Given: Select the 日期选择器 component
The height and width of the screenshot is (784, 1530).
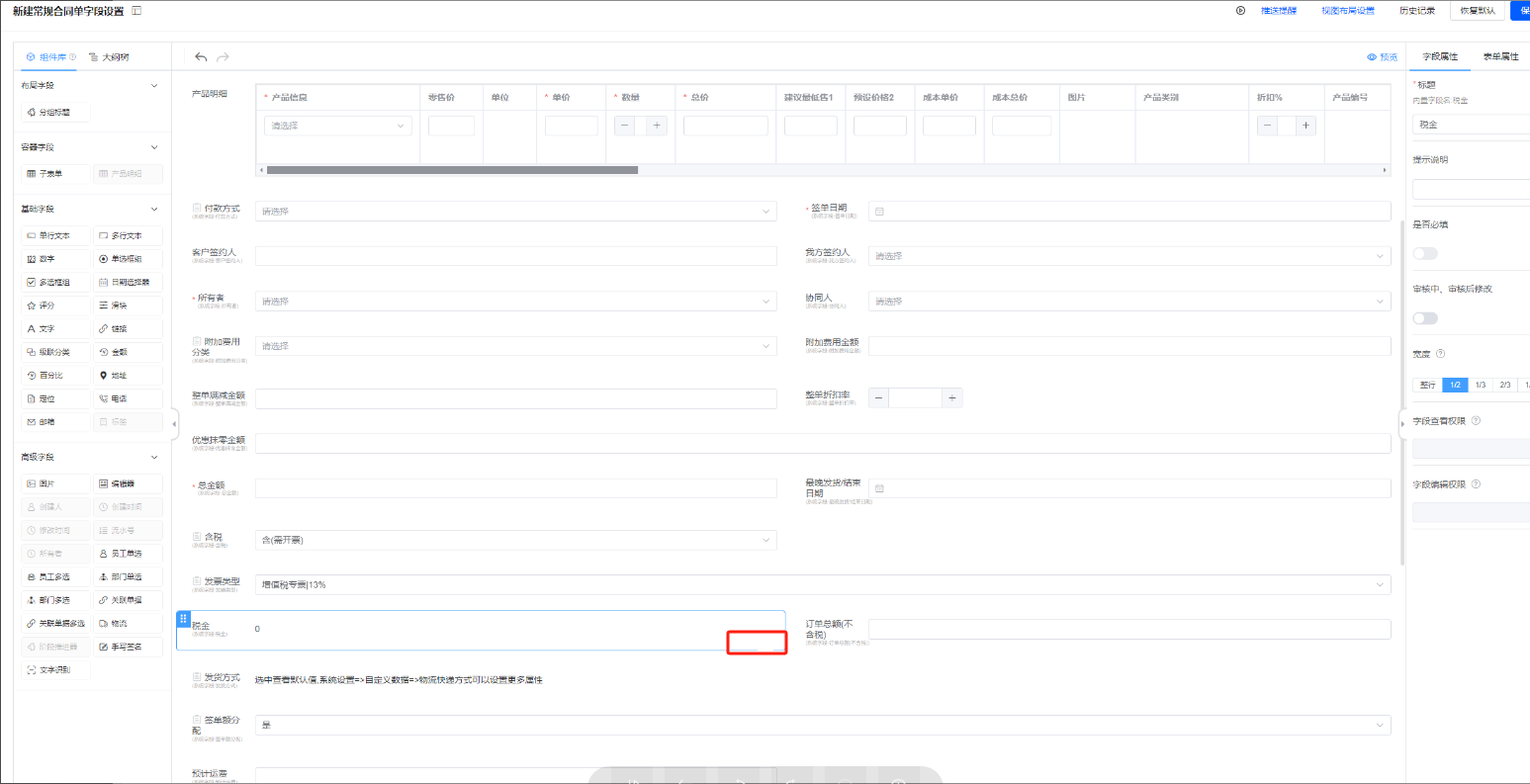Looking at the screenshot, I should (x=128, y=283).
